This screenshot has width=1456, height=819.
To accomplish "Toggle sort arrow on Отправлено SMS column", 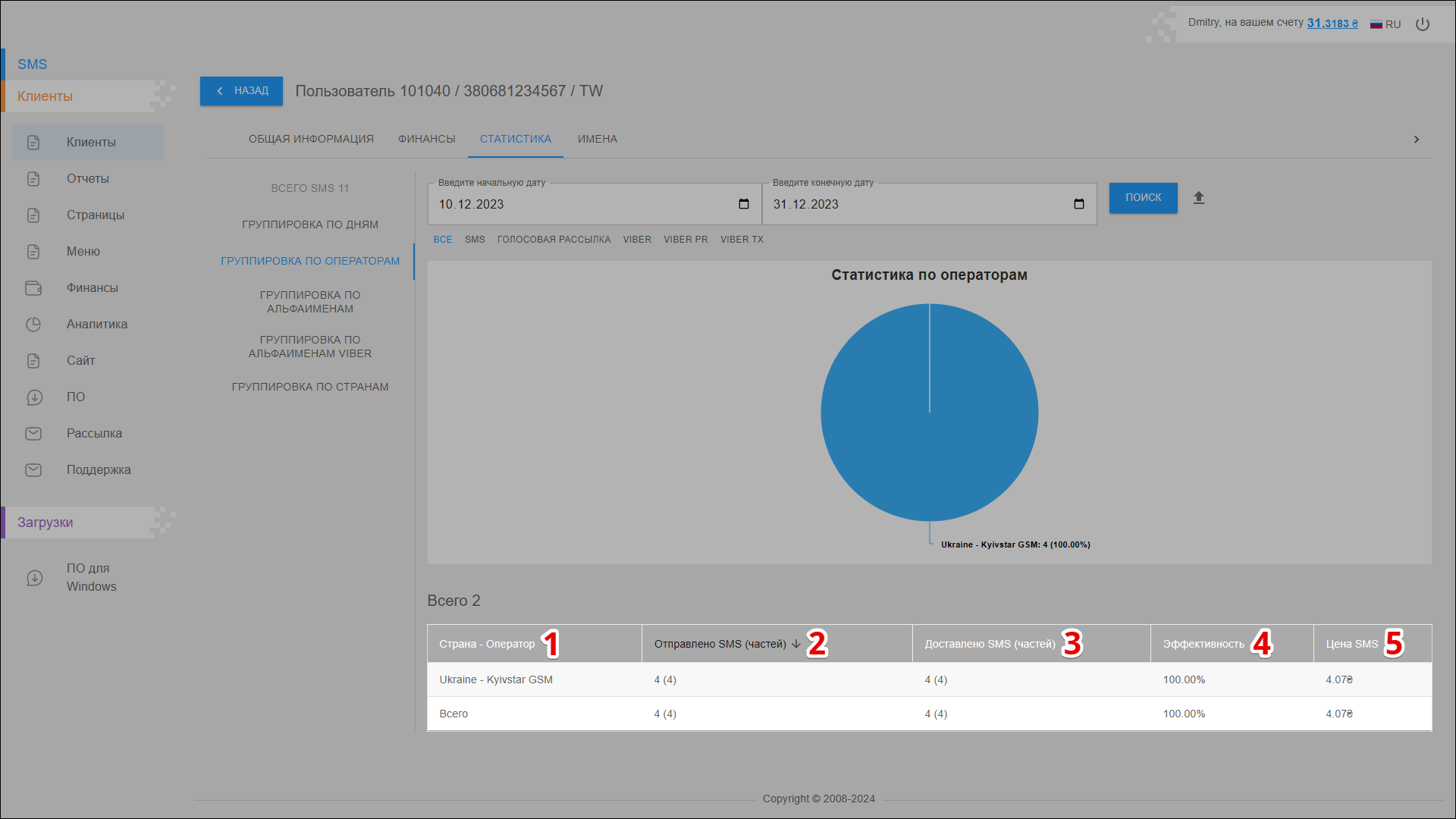I will (x=796, y=644).
